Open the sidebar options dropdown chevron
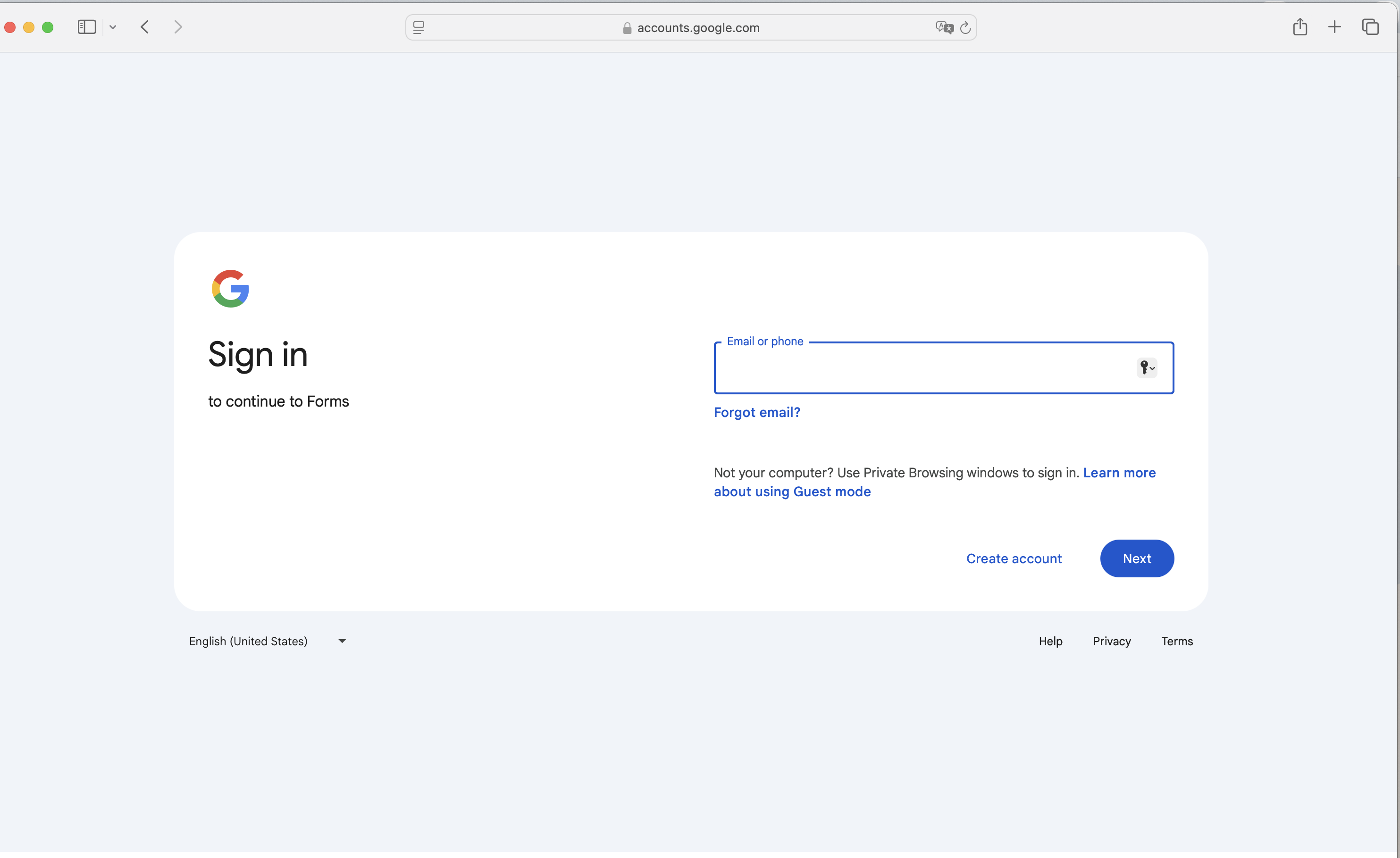Image resolution: width=1400 pixels, height=858 pixels. coord(112,27)
